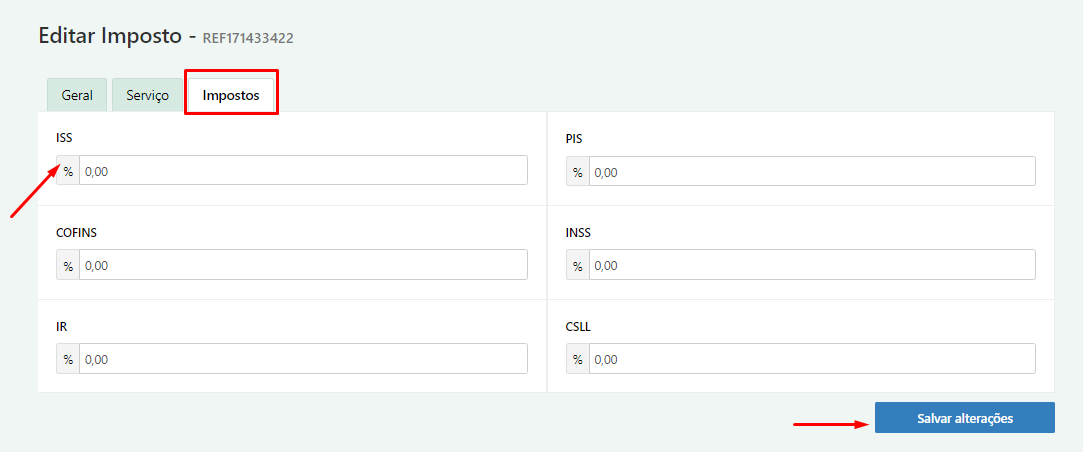Click the percent symbol beside INSS field
The image size is (1083, 452).
click(x=577, y=265)
